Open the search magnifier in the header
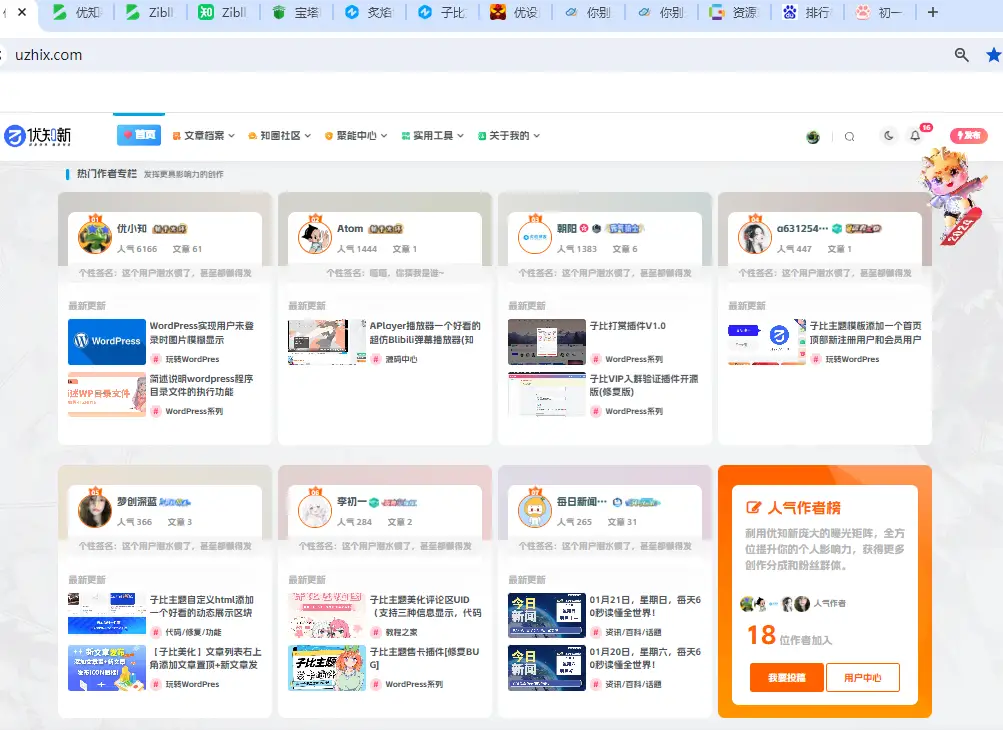The width and height of the screenshot is (1003, 730). 849,135
